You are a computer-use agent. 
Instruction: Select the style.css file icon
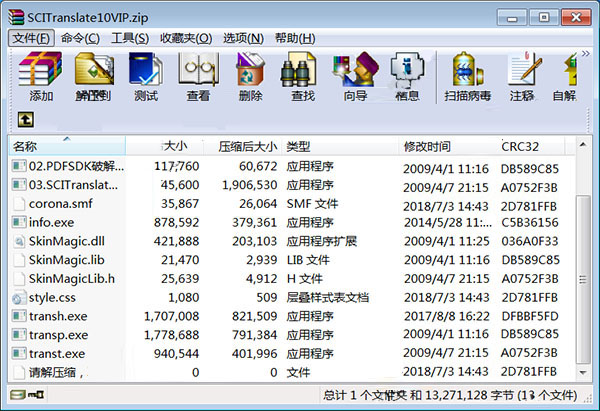click(x=18, y=298)
